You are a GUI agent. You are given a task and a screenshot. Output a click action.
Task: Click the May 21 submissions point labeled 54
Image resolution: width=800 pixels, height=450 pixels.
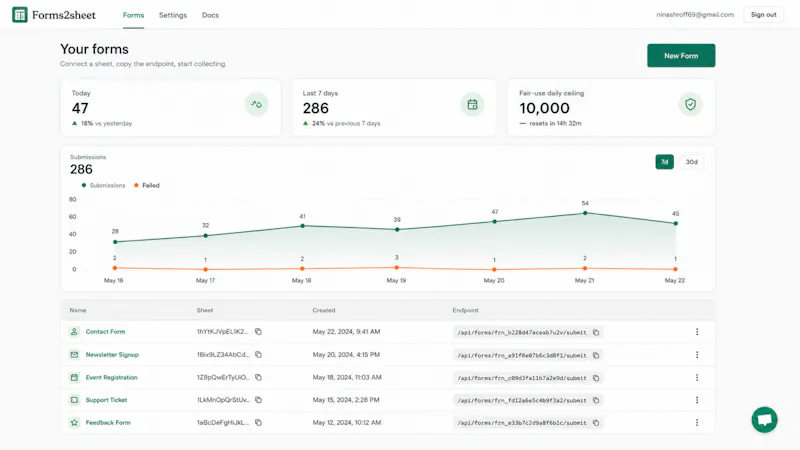click(585, 213)
